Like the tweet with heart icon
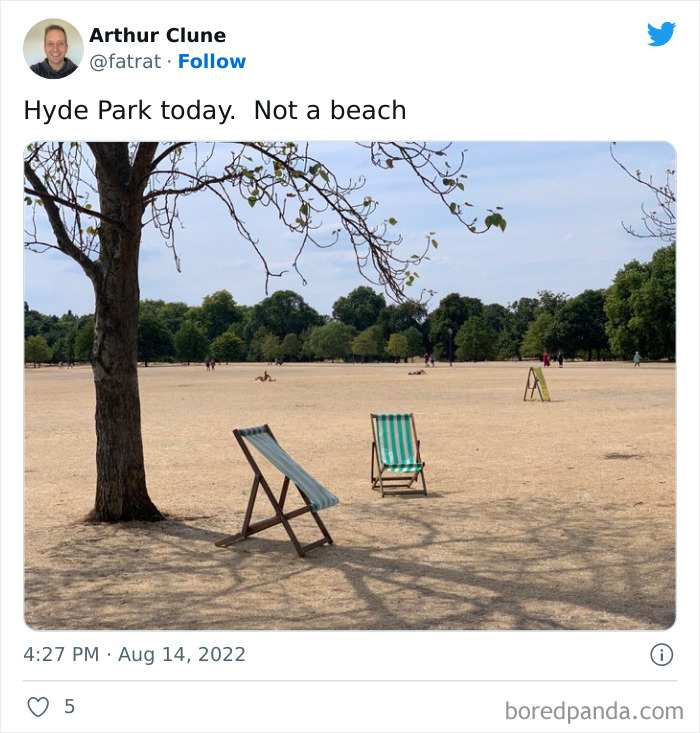700x733 pixels. 38,706
